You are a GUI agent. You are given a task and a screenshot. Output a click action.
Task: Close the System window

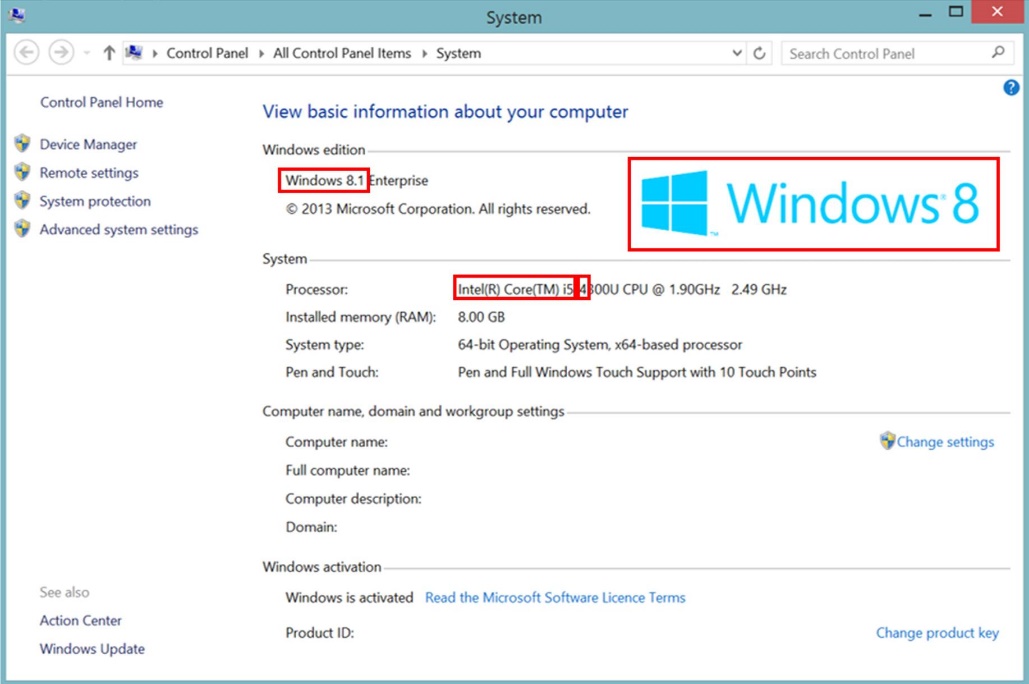pyautogui.click(x=998, y=12)
